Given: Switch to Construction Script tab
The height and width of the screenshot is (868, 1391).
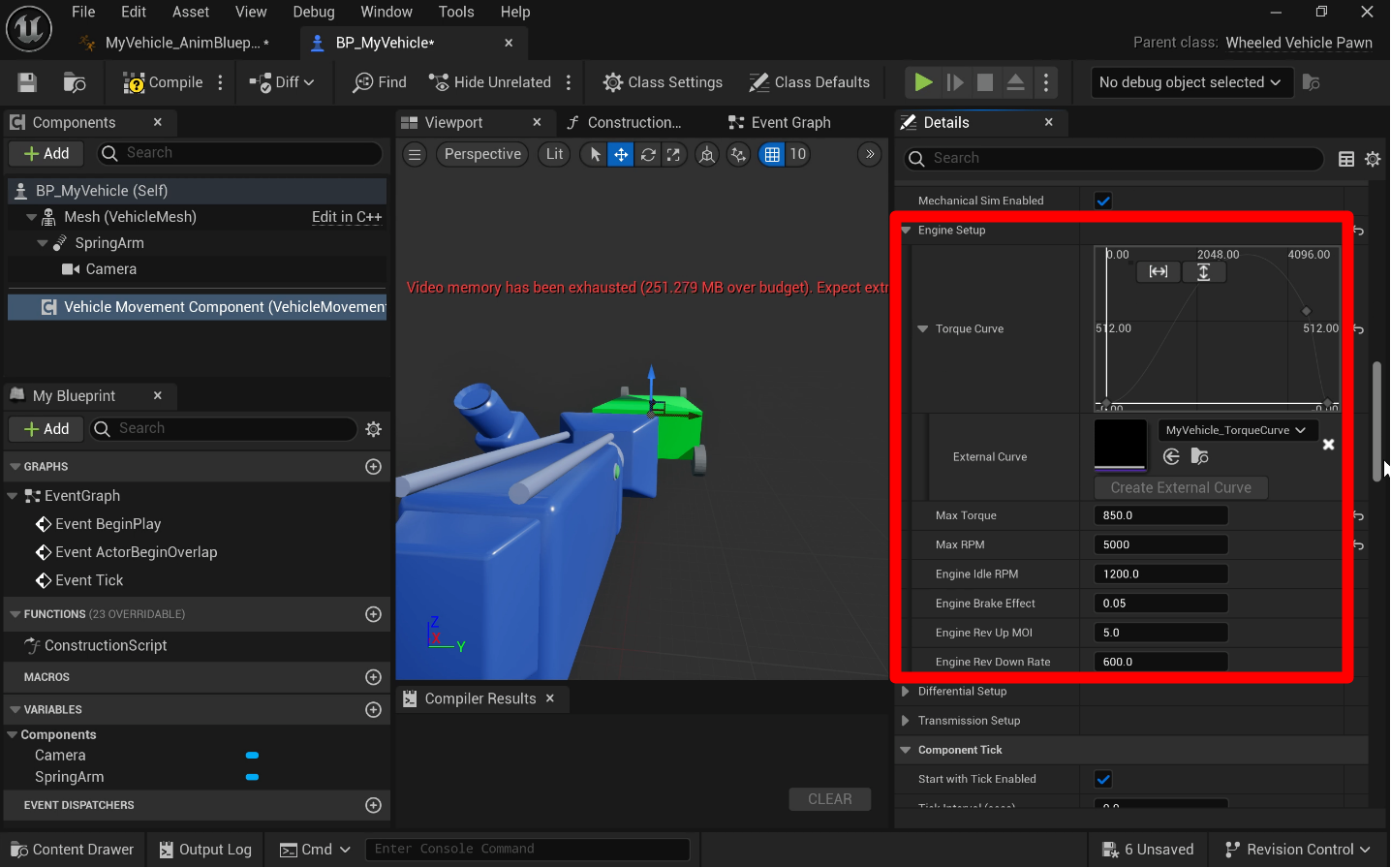Looking at the screenshot, I should (625, 123).
